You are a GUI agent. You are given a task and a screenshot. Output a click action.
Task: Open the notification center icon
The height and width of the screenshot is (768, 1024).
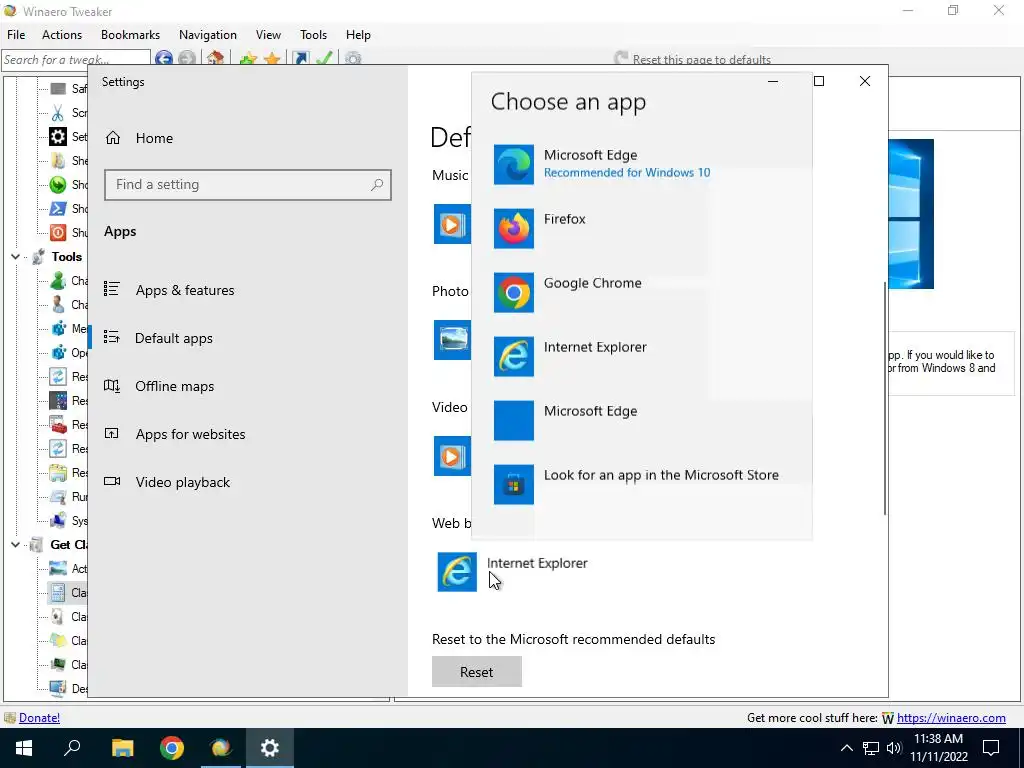click(x=991, y=748)
